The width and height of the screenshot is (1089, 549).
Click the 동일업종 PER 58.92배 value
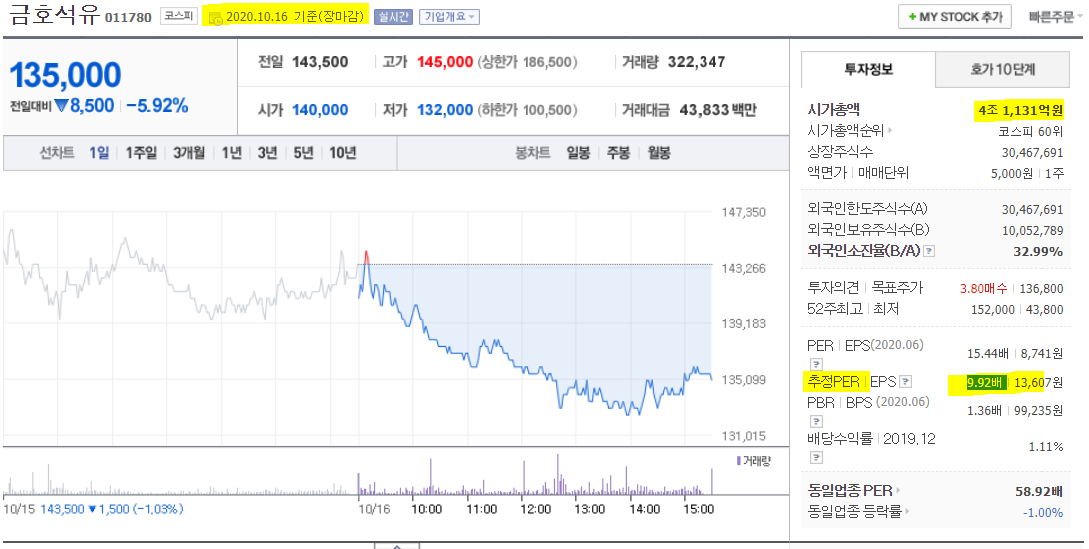(x=1039, y=491)
